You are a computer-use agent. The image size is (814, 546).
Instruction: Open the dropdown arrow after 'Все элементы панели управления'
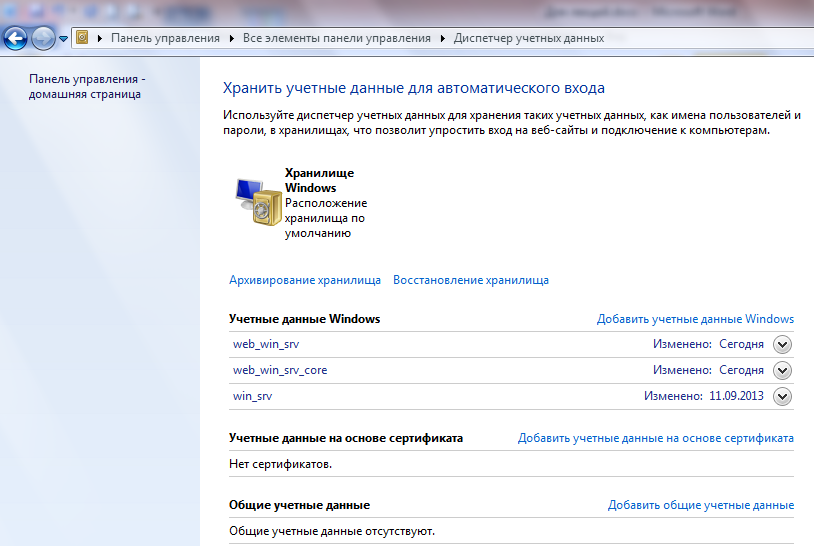pos(443,38)
